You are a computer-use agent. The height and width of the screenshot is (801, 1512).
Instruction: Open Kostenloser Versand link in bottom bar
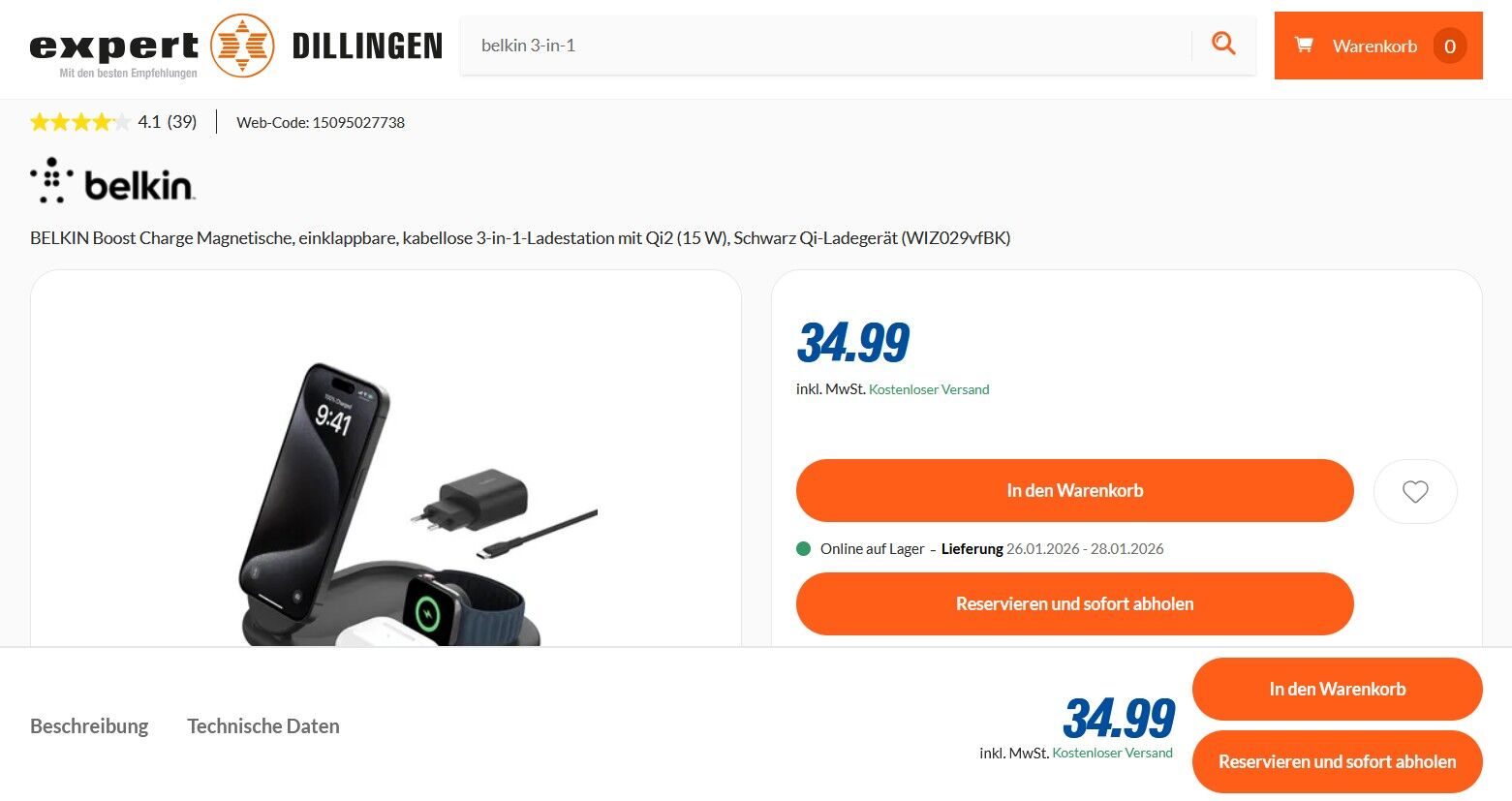(1112, 753)
